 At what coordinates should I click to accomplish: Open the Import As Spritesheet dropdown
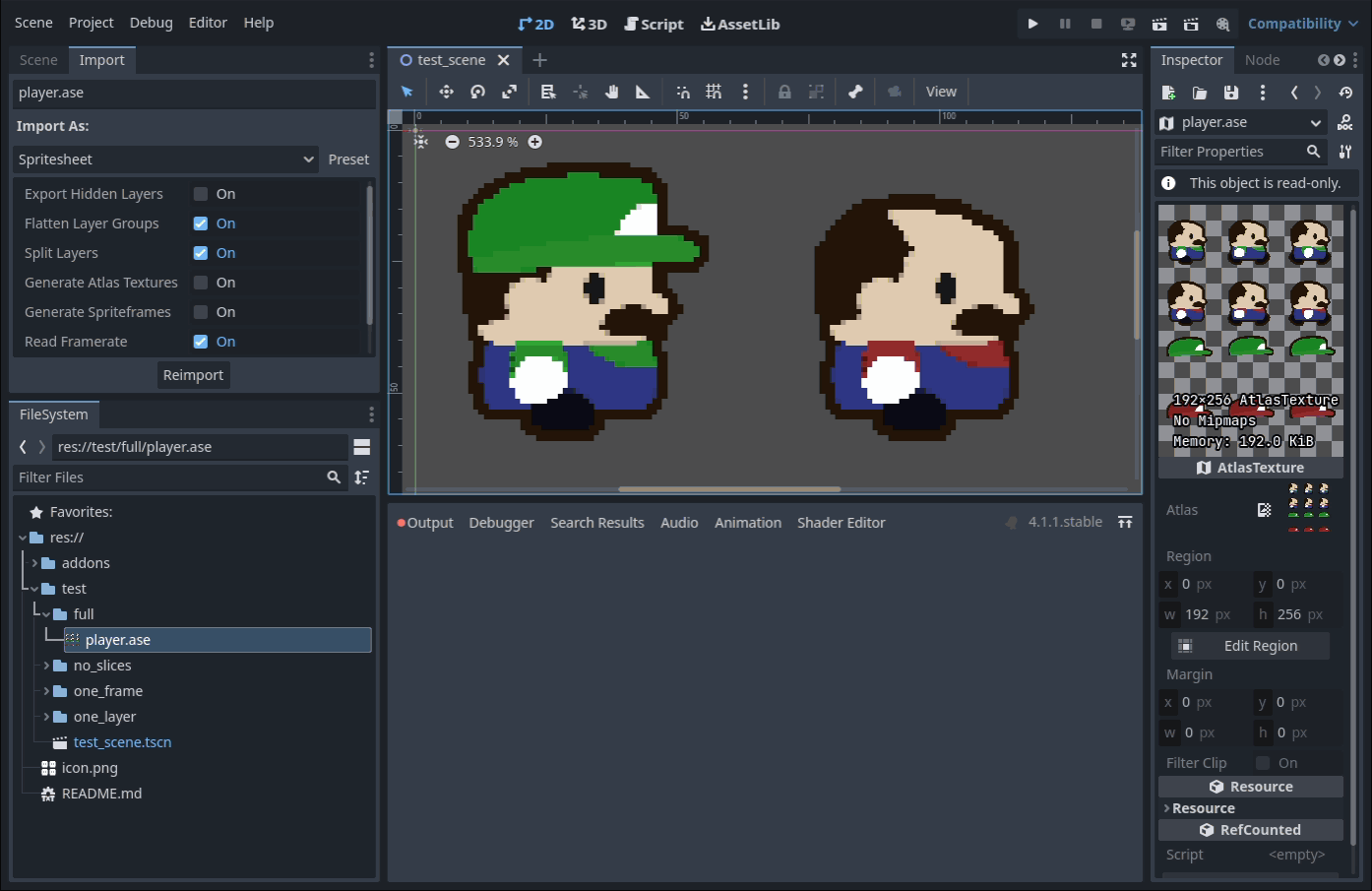click(166, 159)
